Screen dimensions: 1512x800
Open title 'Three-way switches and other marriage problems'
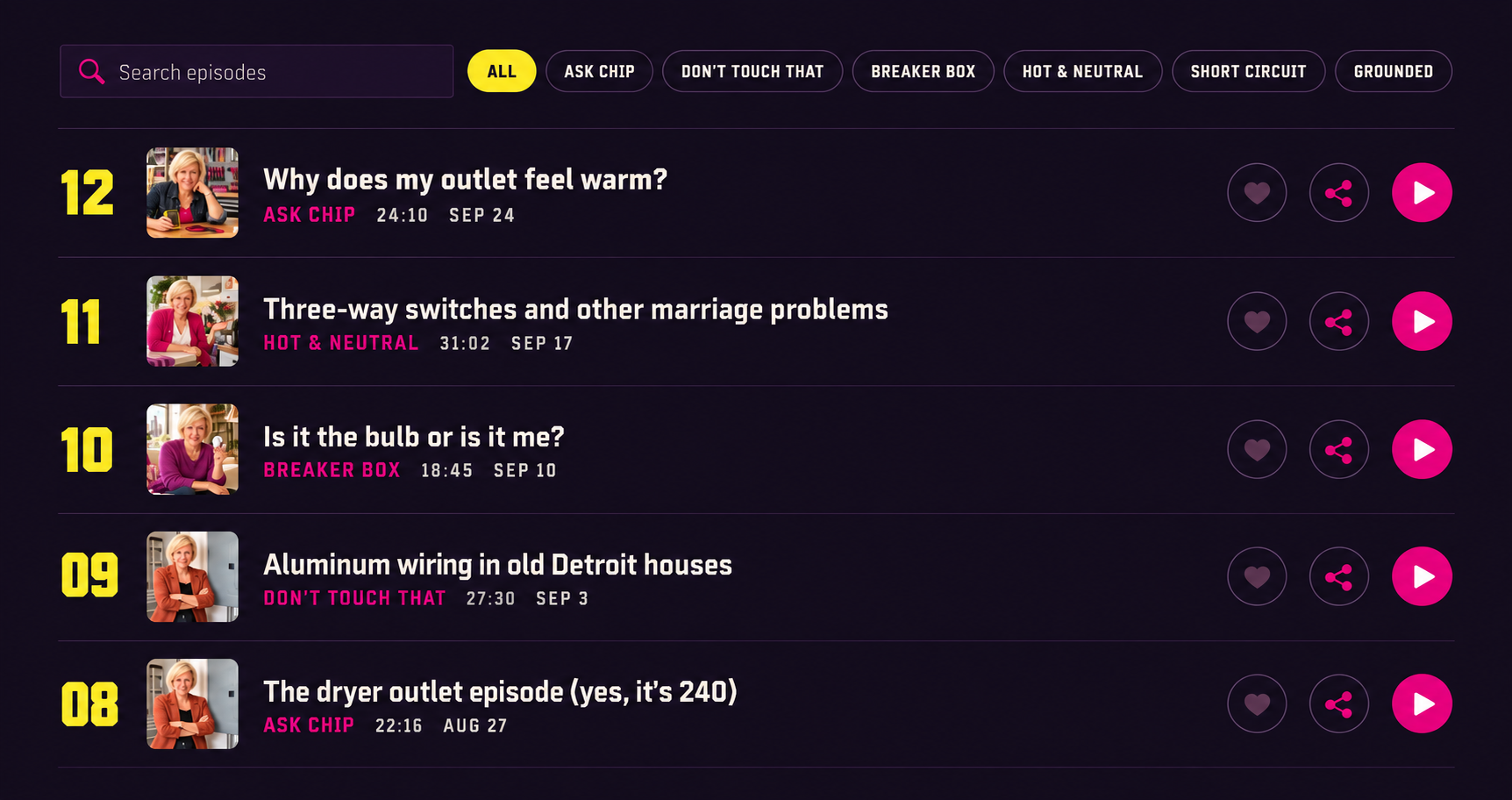[x=576, y=309]
